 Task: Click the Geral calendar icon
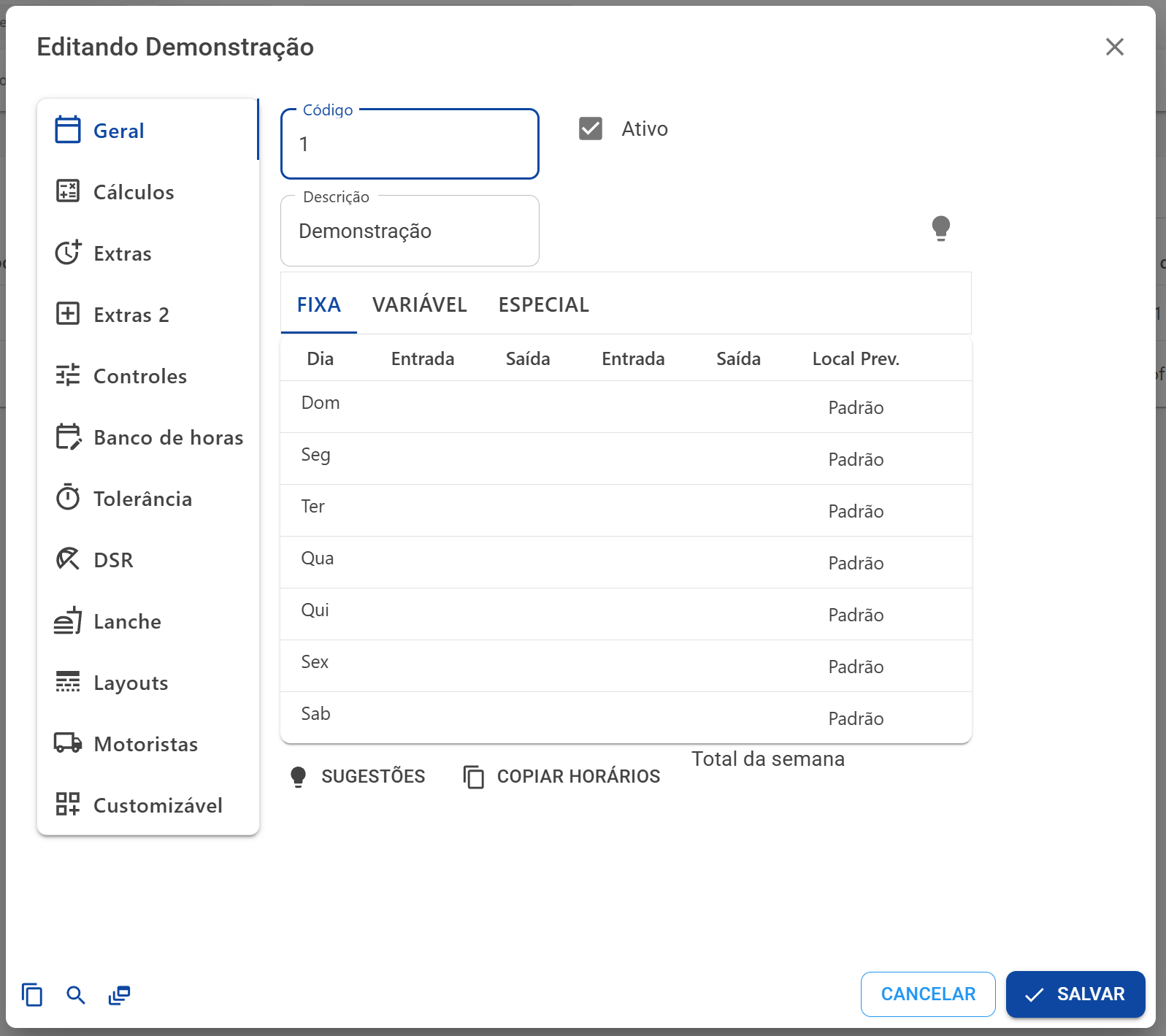[68, 130]
